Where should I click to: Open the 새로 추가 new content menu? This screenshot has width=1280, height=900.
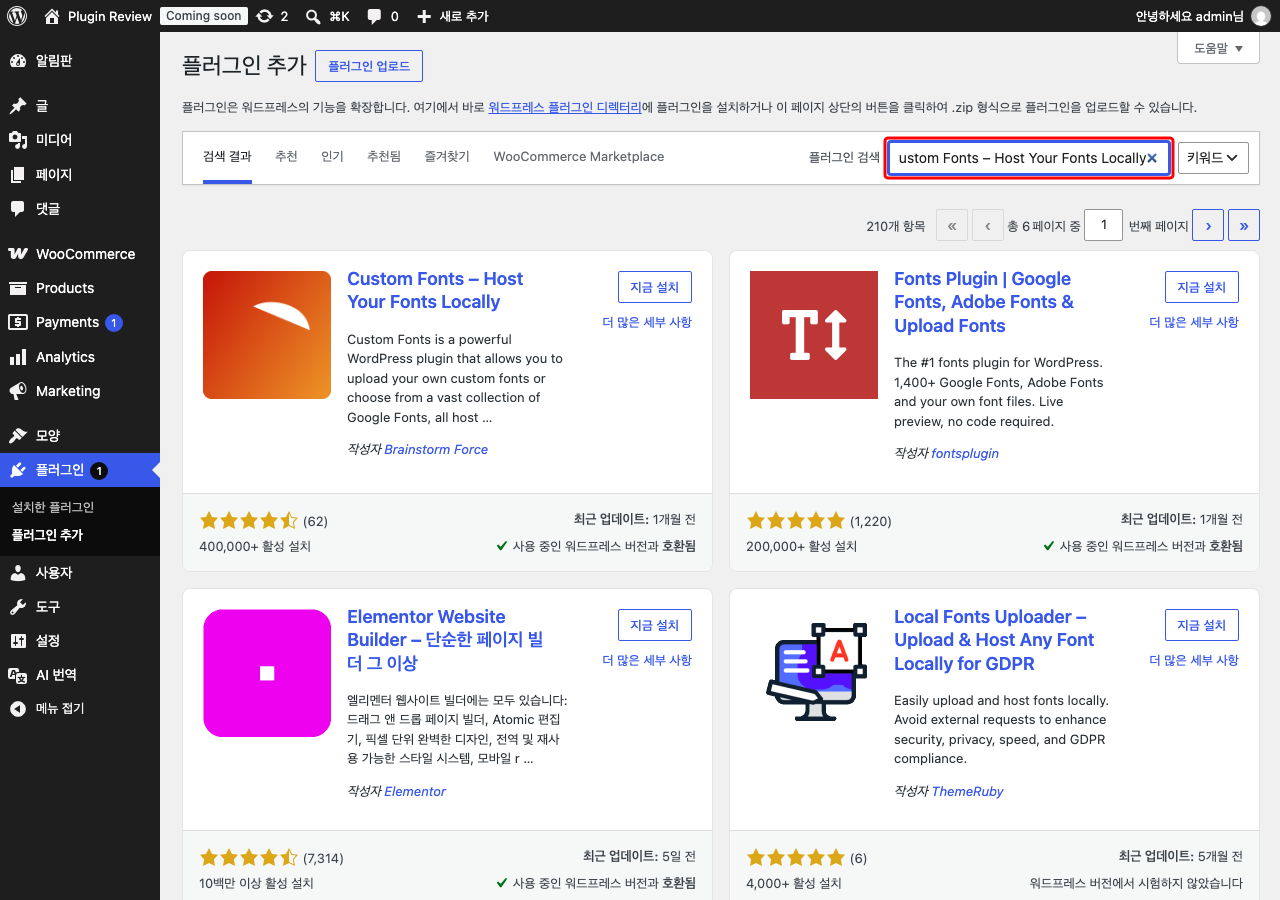click(452, 16)
